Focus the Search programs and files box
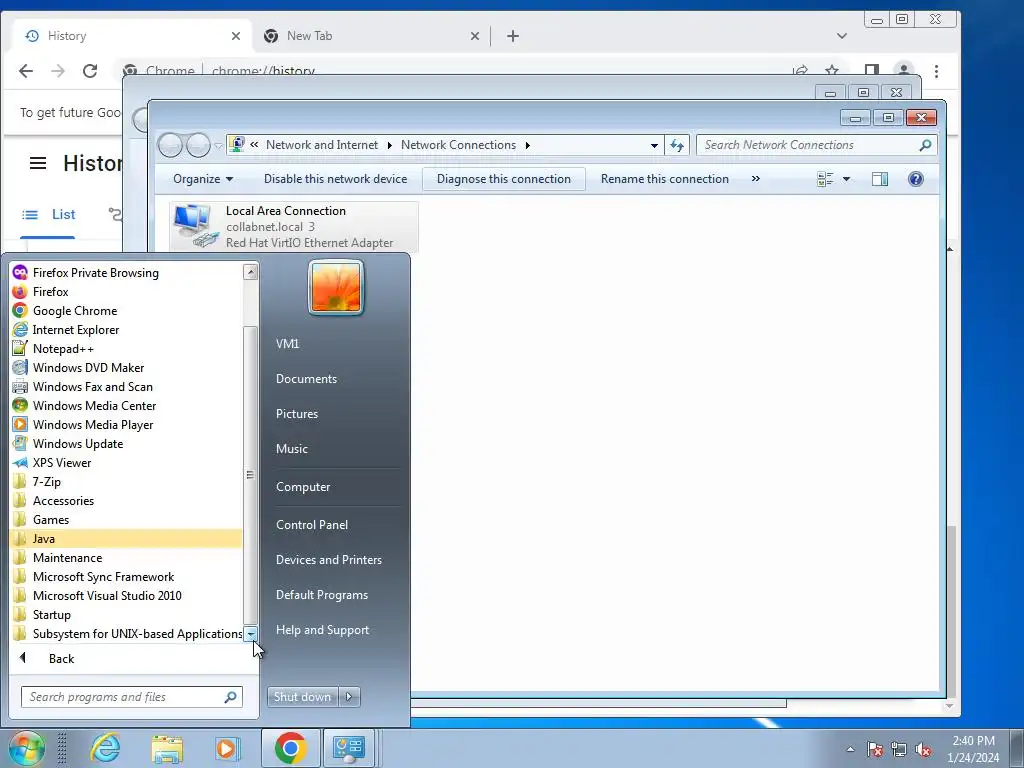Viewport: 1024px width, 768px height. click(131, 697)
